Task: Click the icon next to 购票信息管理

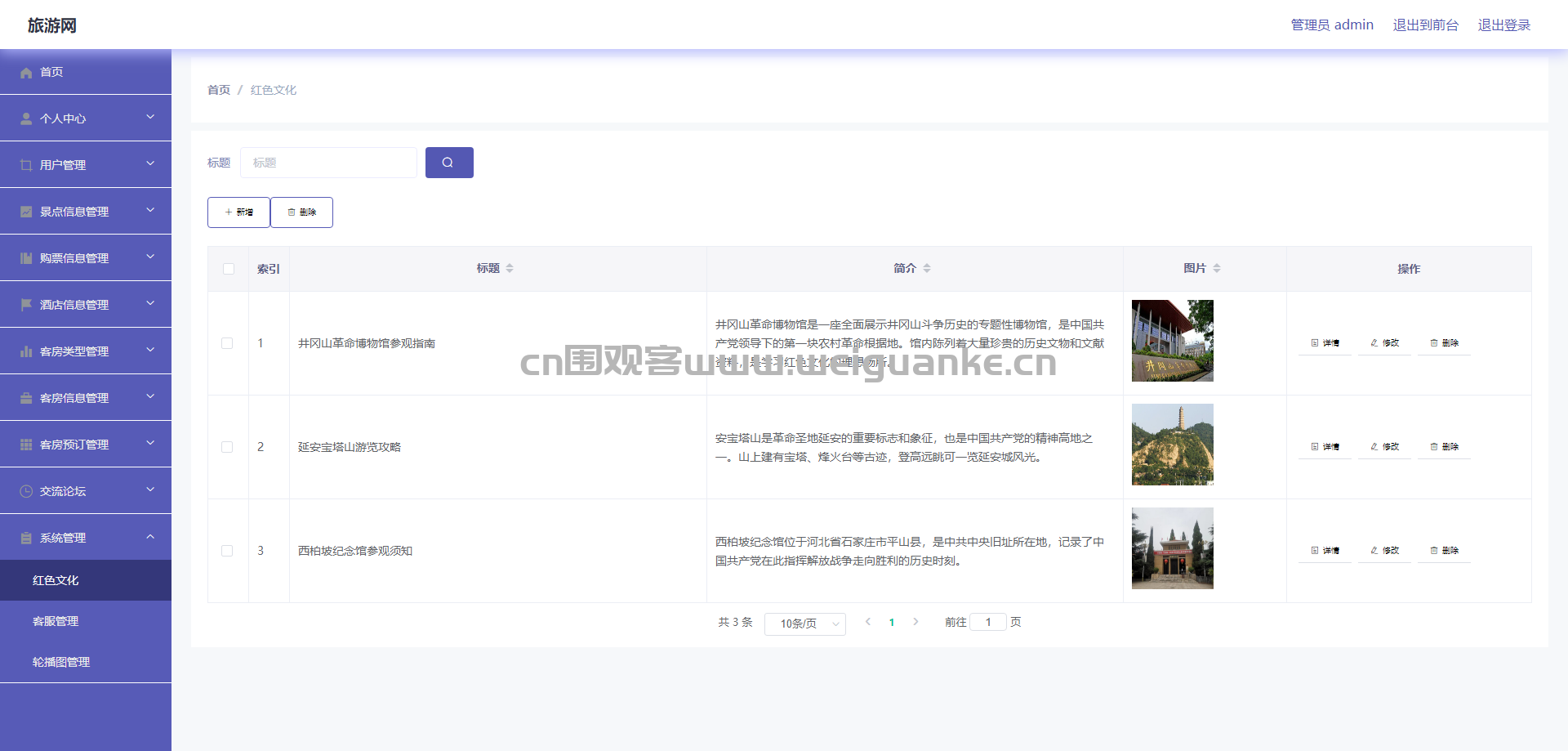Action: click(26, 259)
